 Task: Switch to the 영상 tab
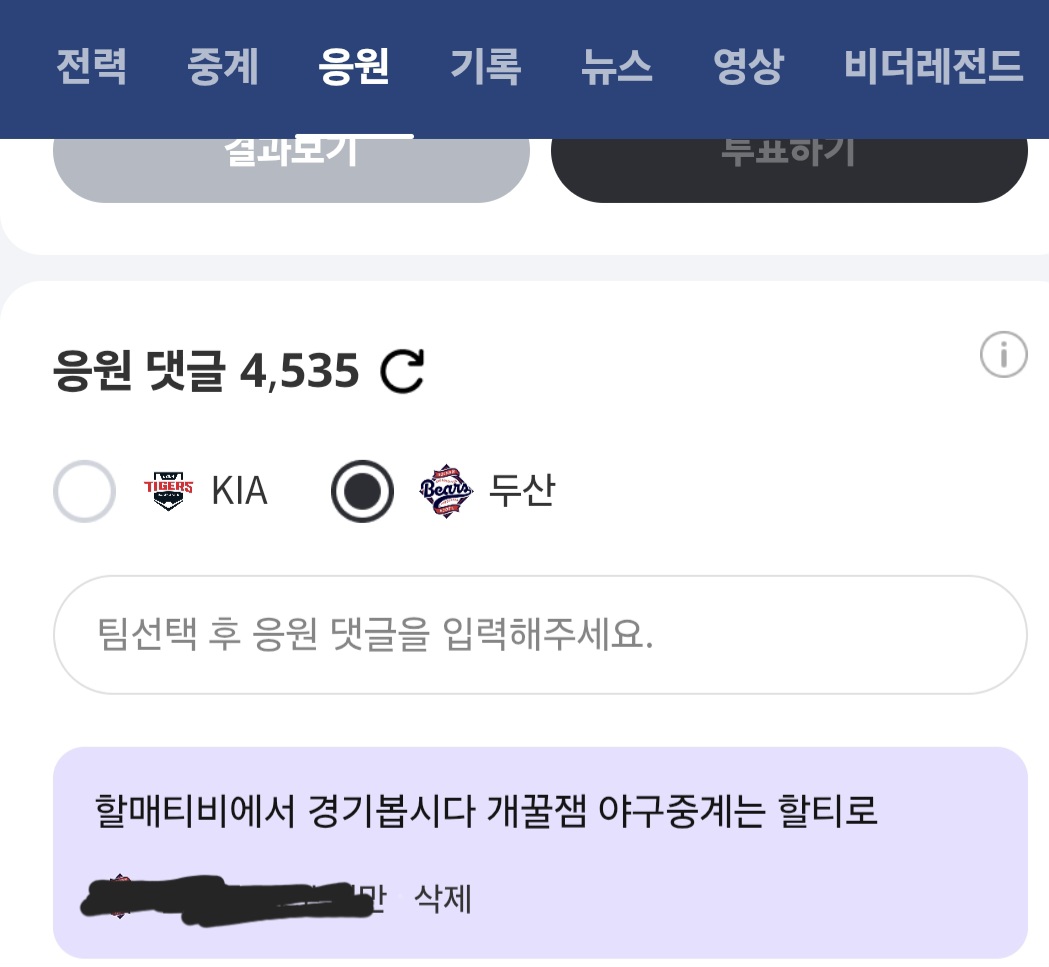point(747,67)
